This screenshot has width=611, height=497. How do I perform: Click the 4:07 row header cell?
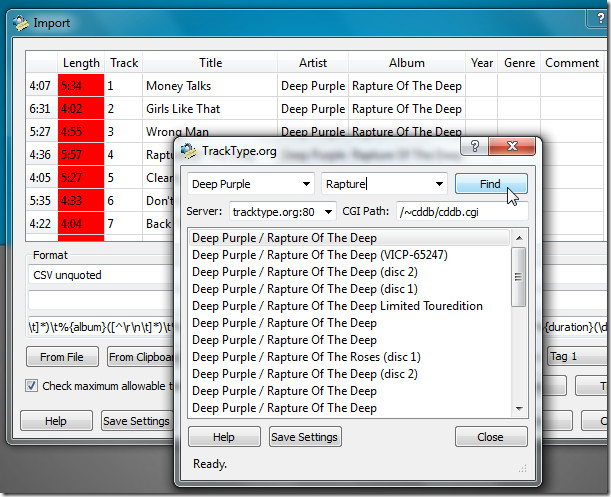tap(41, 86)
